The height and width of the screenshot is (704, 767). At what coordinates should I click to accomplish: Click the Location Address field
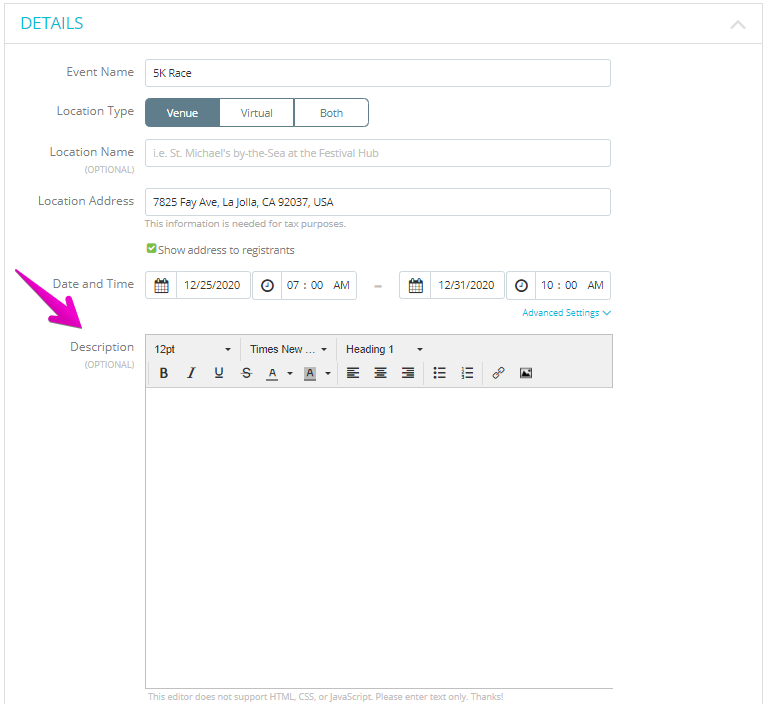(378, 202)
